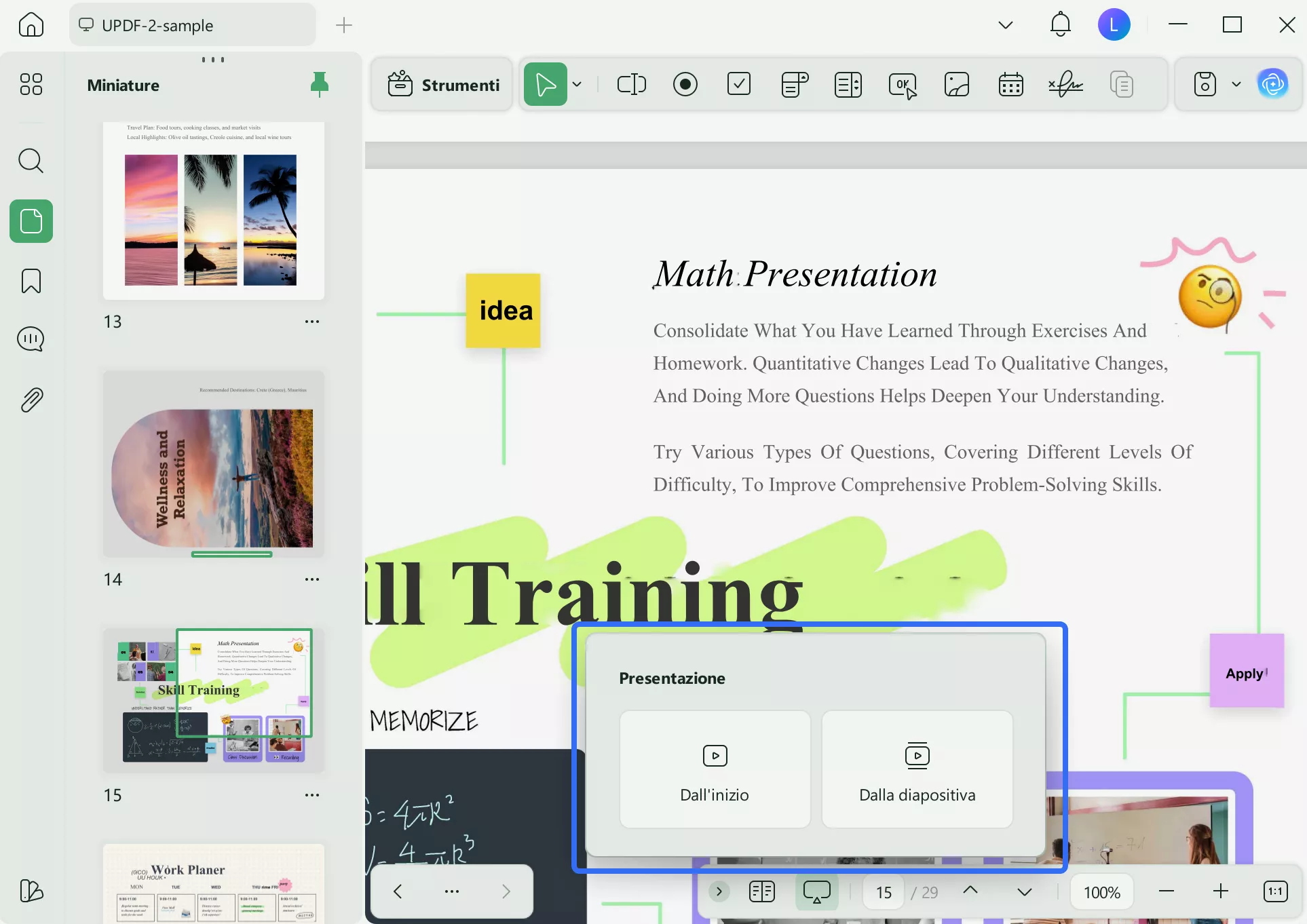
Task: Select the image field tool
Action: 956,85
